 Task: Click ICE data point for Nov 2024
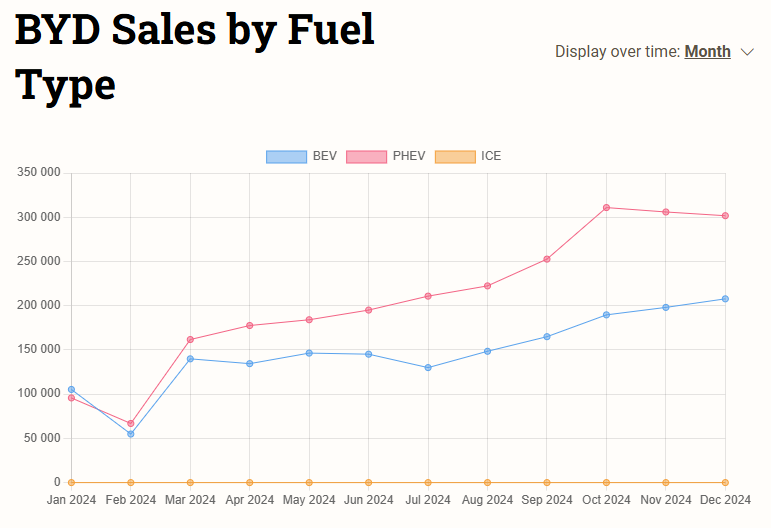[x=666, y=483]
